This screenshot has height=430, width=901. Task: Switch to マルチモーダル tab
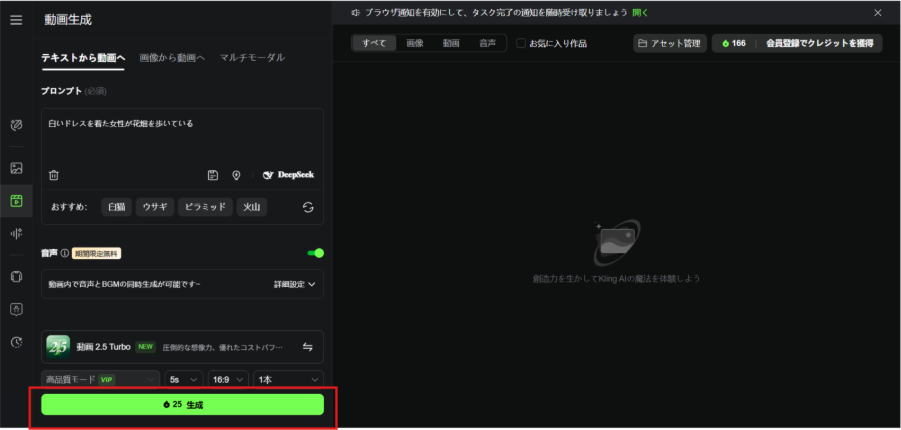252,57
